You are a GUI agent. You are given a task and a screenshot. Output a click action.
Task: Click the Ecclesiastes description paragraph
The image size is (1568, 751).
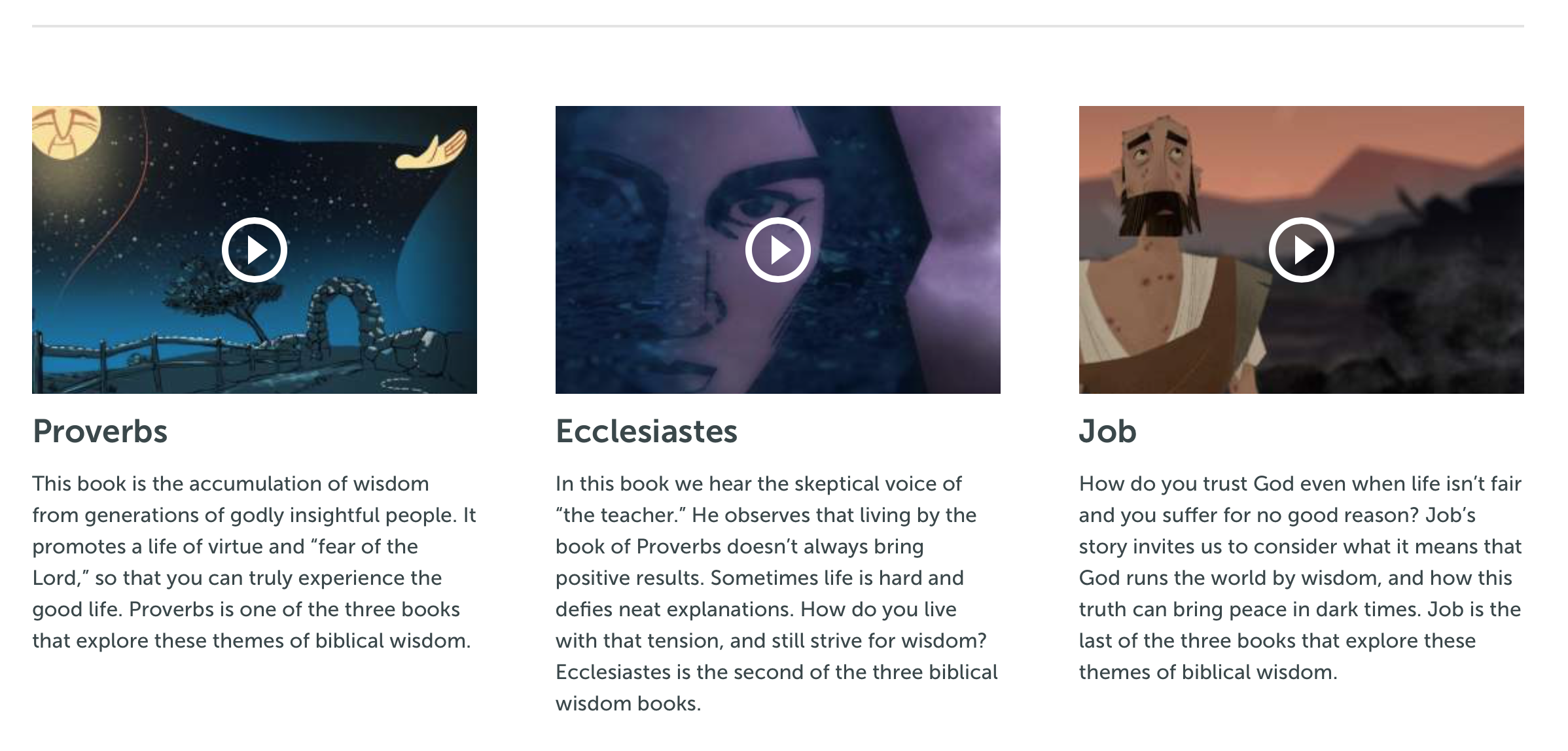pyautogui.click(x=777, y=593)
